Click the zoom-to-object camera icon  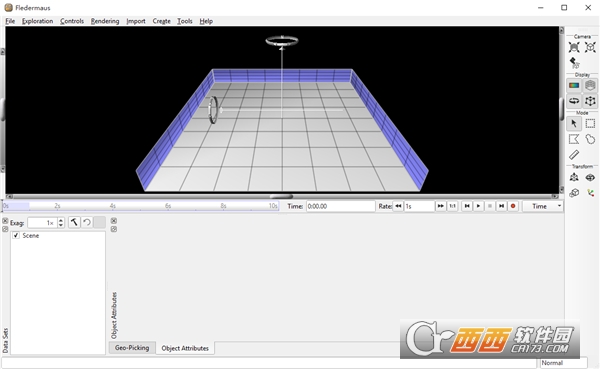click(590, 47)
